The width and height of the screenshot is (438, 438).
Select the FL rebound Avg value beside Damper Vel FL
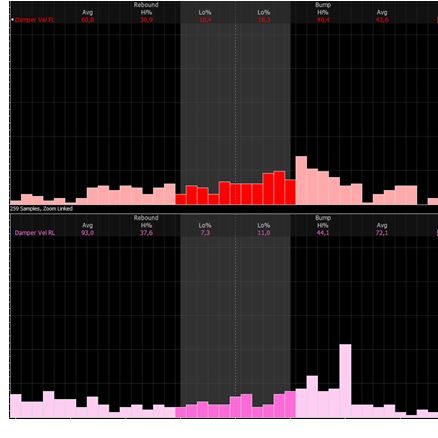point(87,20)
